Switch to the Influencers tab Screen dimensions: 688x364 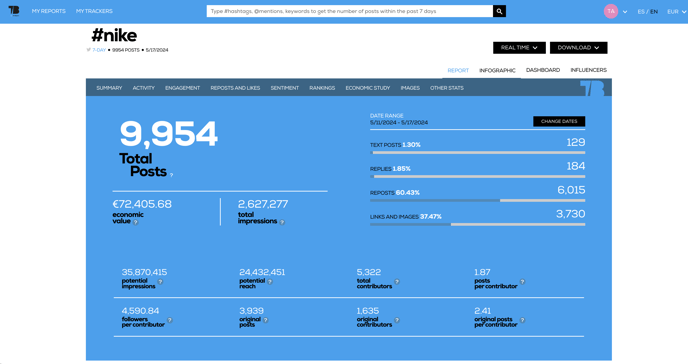[x=588, y=70]
